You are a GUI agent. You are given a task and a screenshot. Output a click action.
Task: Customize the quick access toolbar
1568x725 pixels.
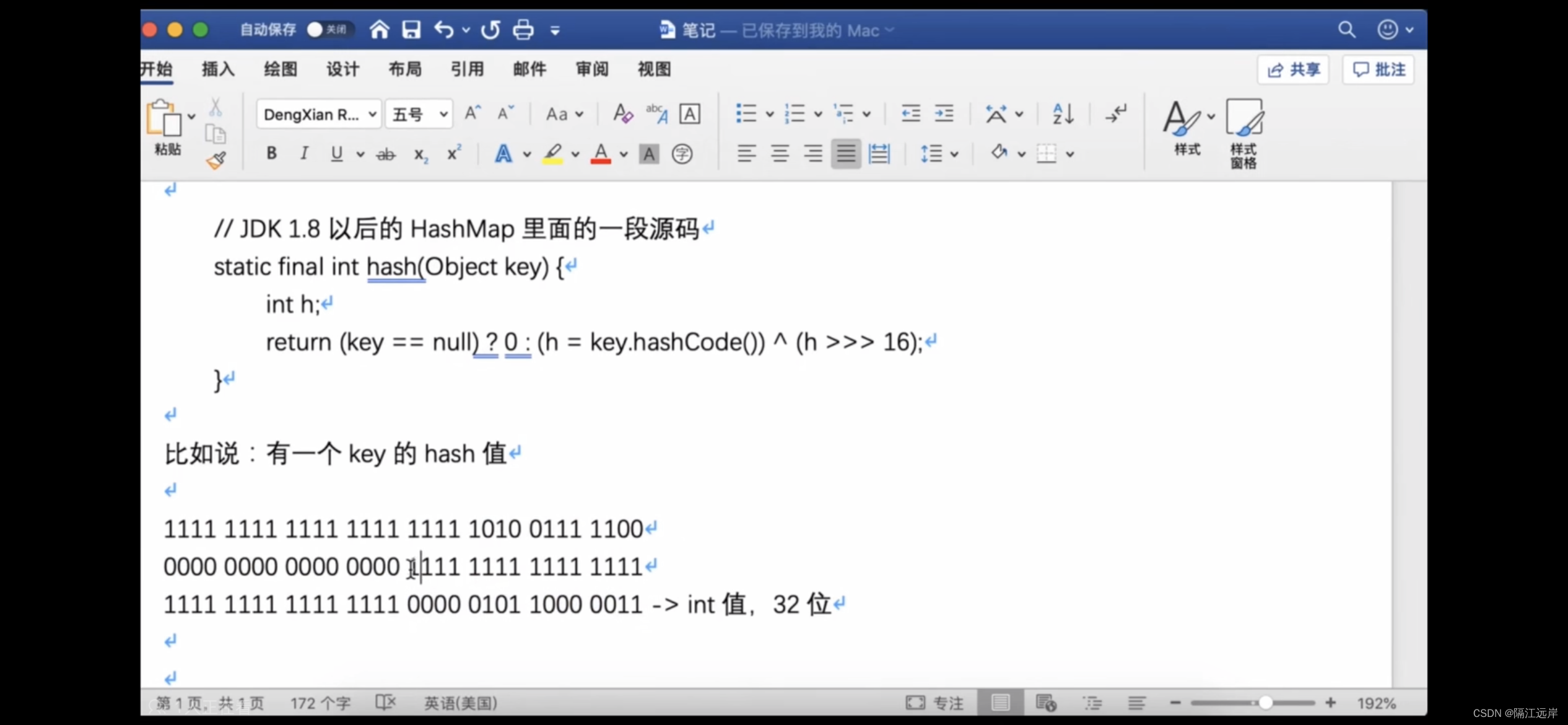coord(555,30)
